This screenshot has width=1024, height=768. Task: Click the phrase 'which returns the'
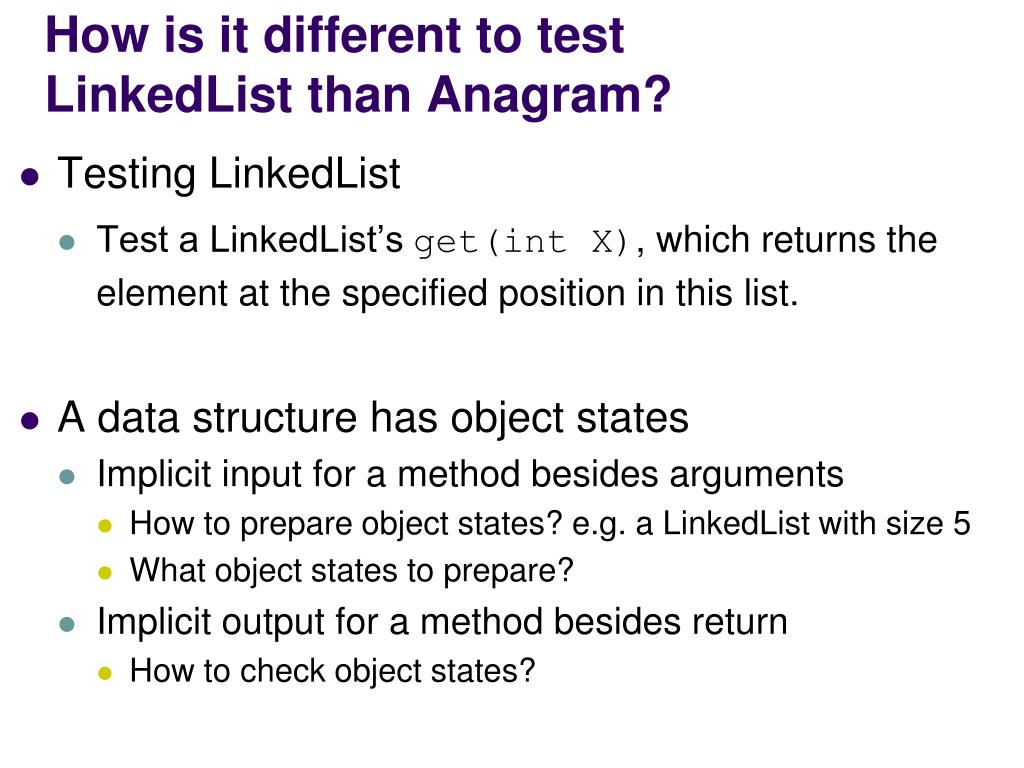tap(797, 240)
